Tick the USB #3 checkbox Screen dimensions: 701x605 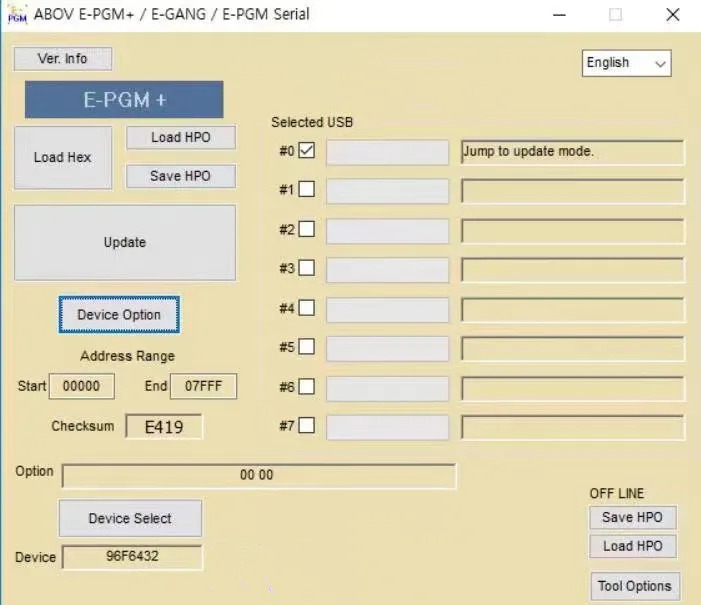pyautogui.click(x=307, y=268)
